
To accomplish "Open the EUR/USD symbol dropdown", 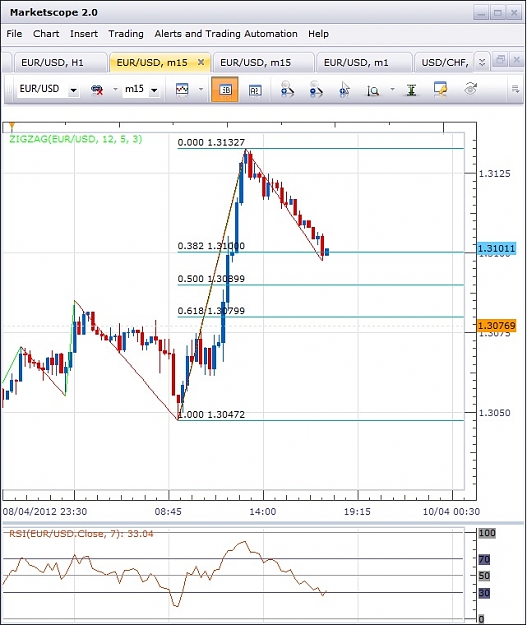I will [73, 90].
